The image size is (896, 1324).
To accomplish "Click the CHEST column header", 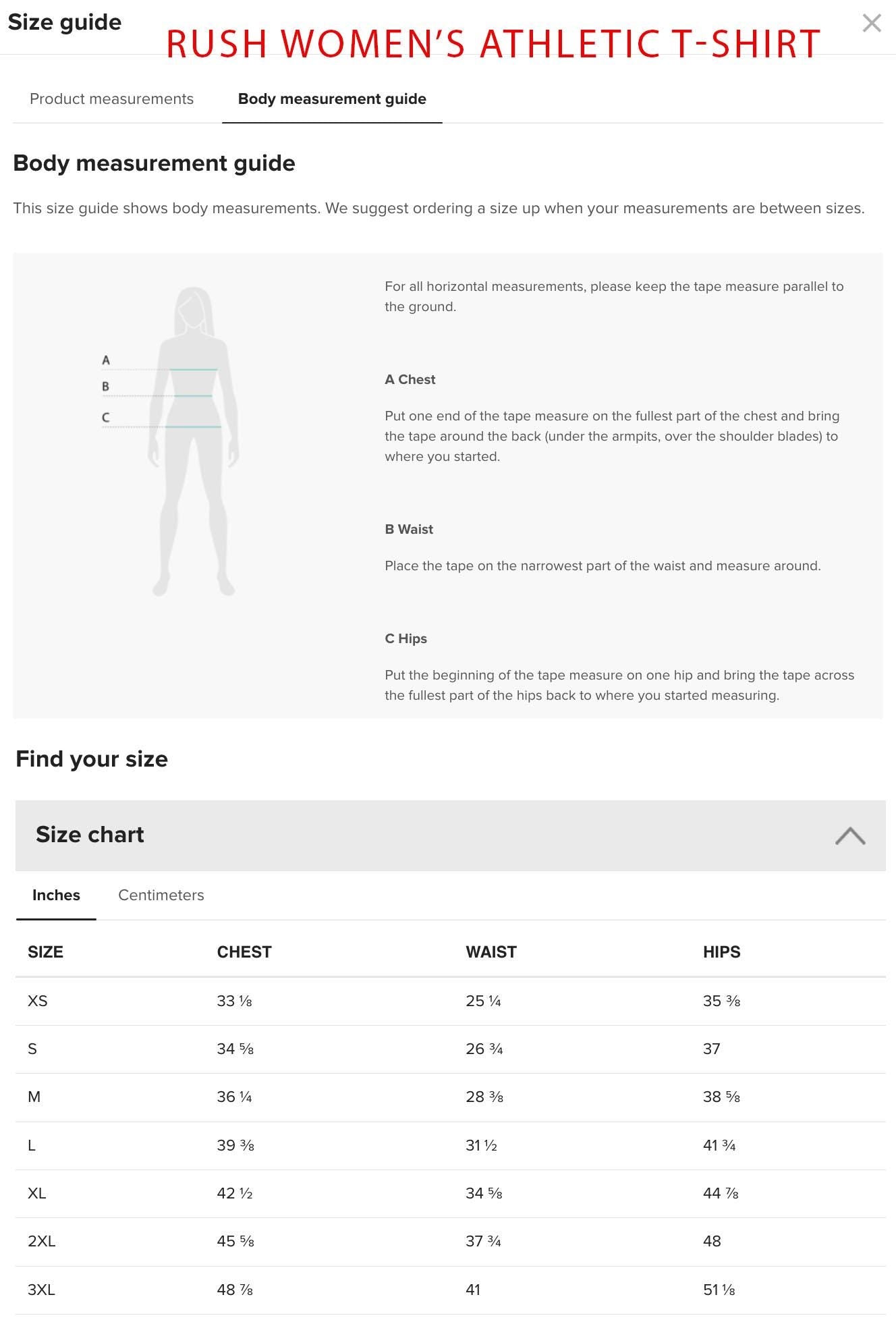I will (x=244, y=952).
